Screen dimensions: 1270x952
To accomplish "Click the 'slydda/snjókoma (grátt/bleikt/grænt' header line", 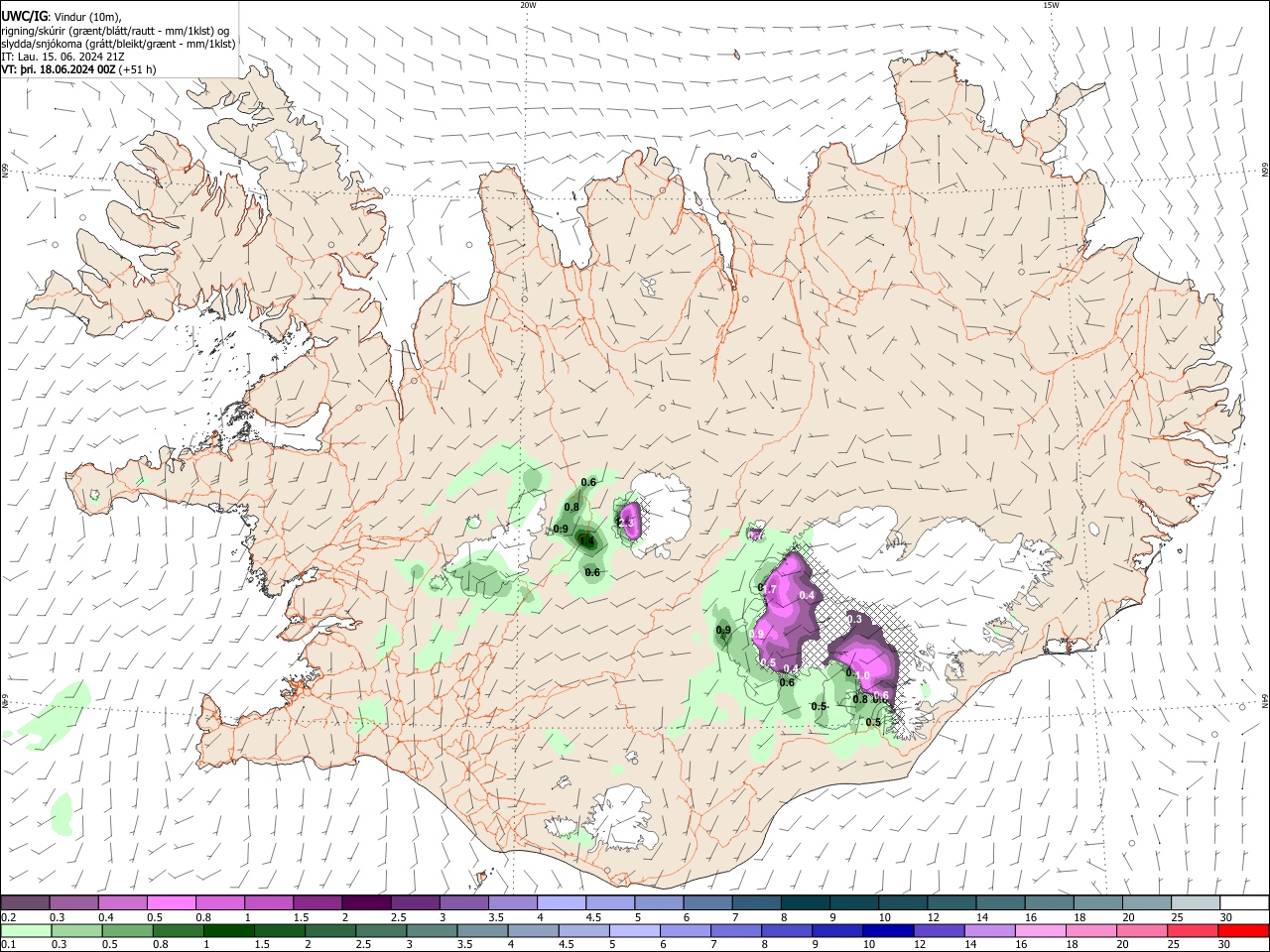I will 118,44.
